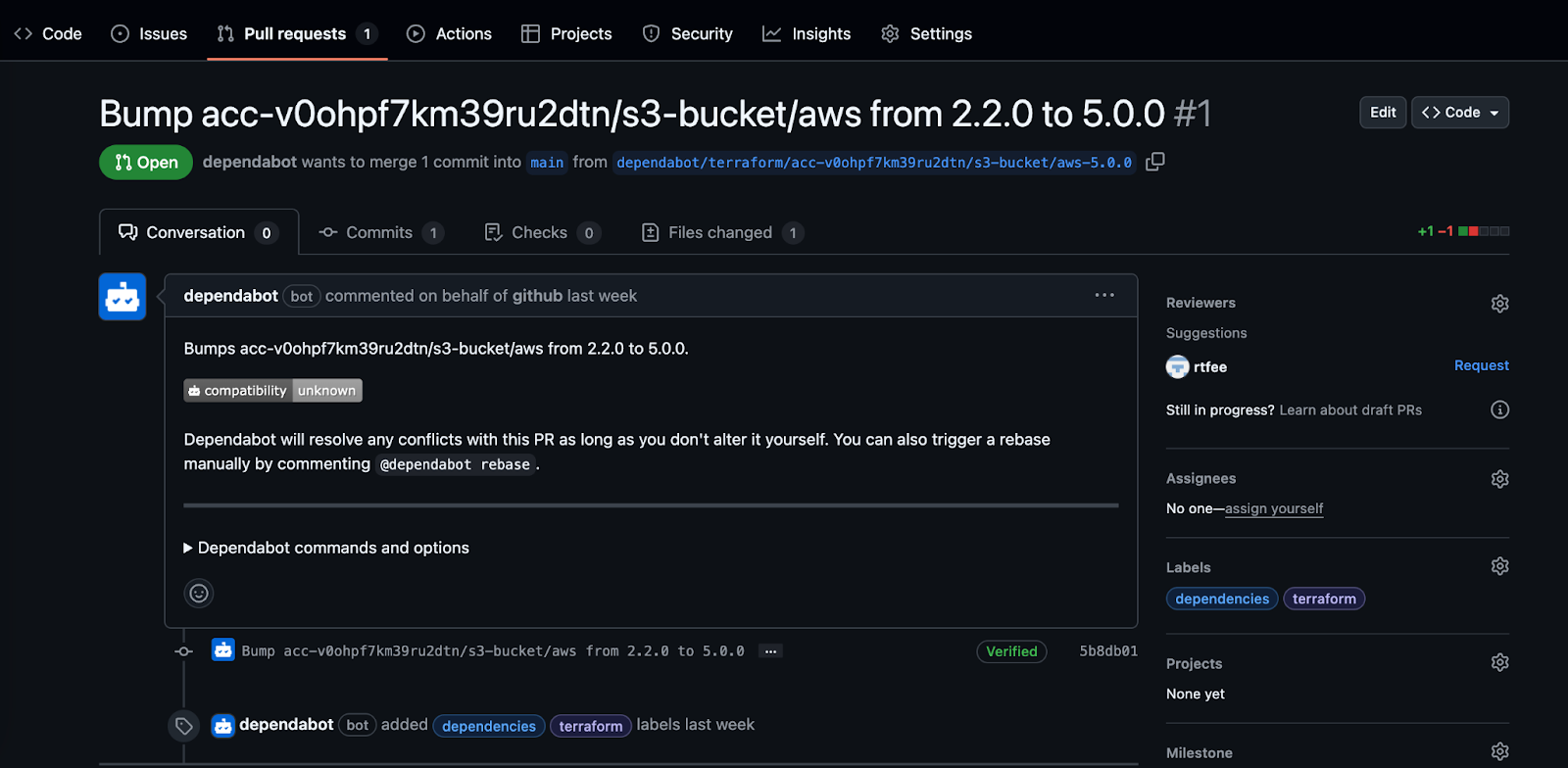Go to the Actions tab
This screenshot has width=1568, height=768.
(449, 33)
